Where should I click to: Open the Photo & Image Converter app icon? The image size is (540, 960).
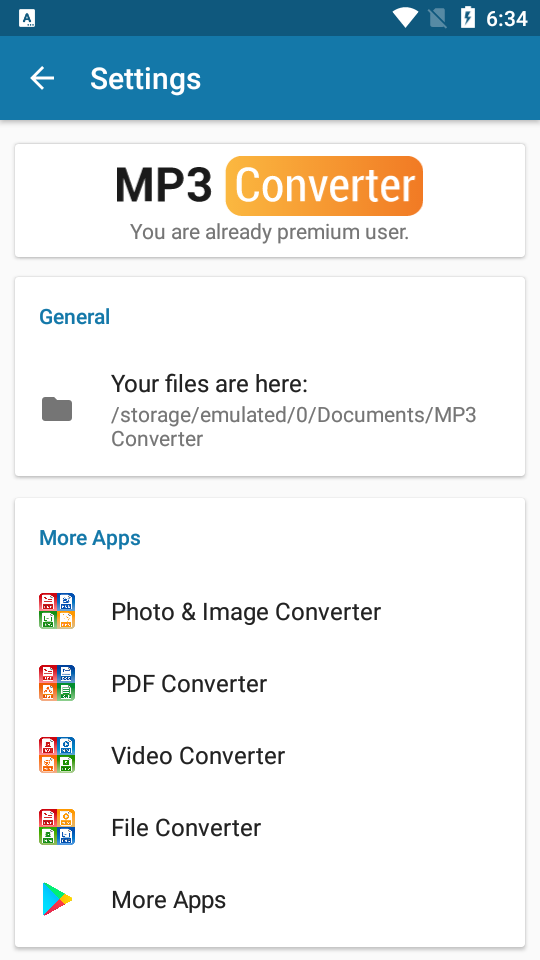(57, 611)
